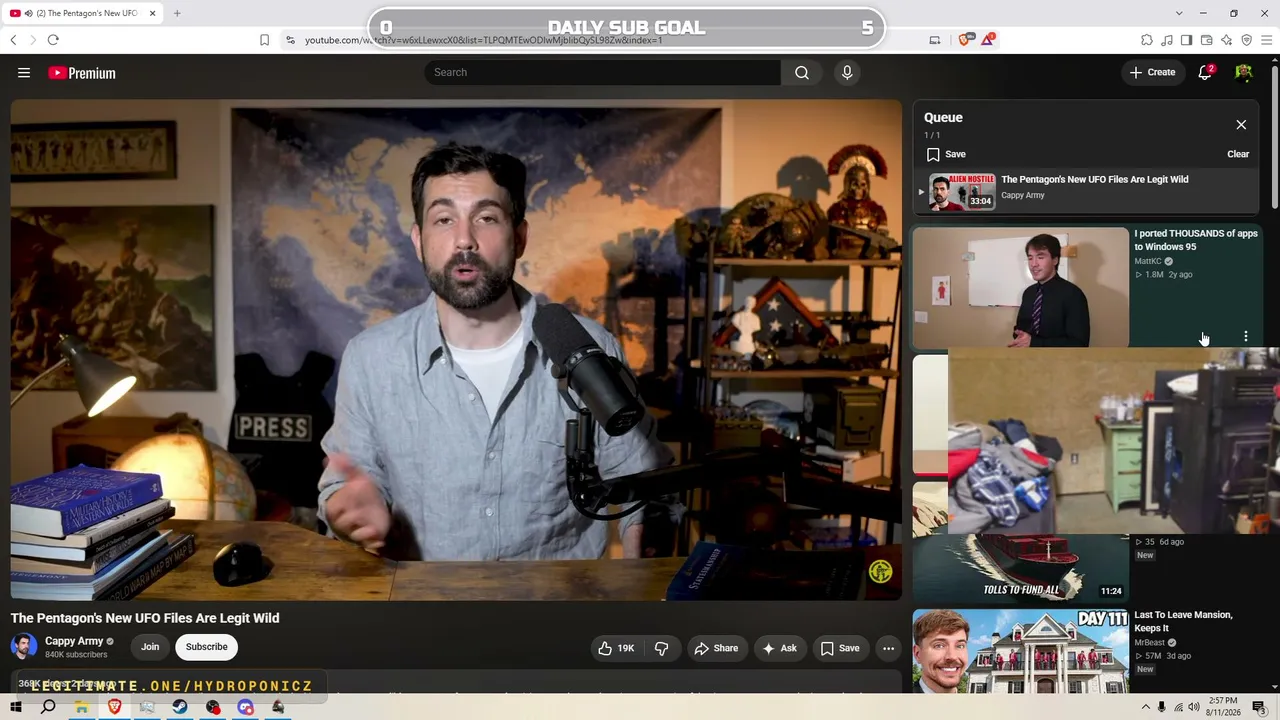Open the Action Center notifications
1280x720 pixels.
tap(1261, 707)
